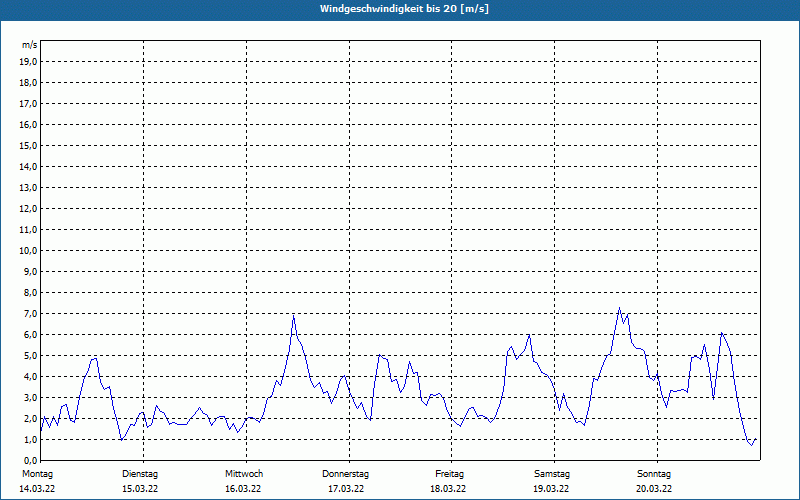Click the 10,0 y-axis label
800x500 pixels.
click(x=28, y=251)
